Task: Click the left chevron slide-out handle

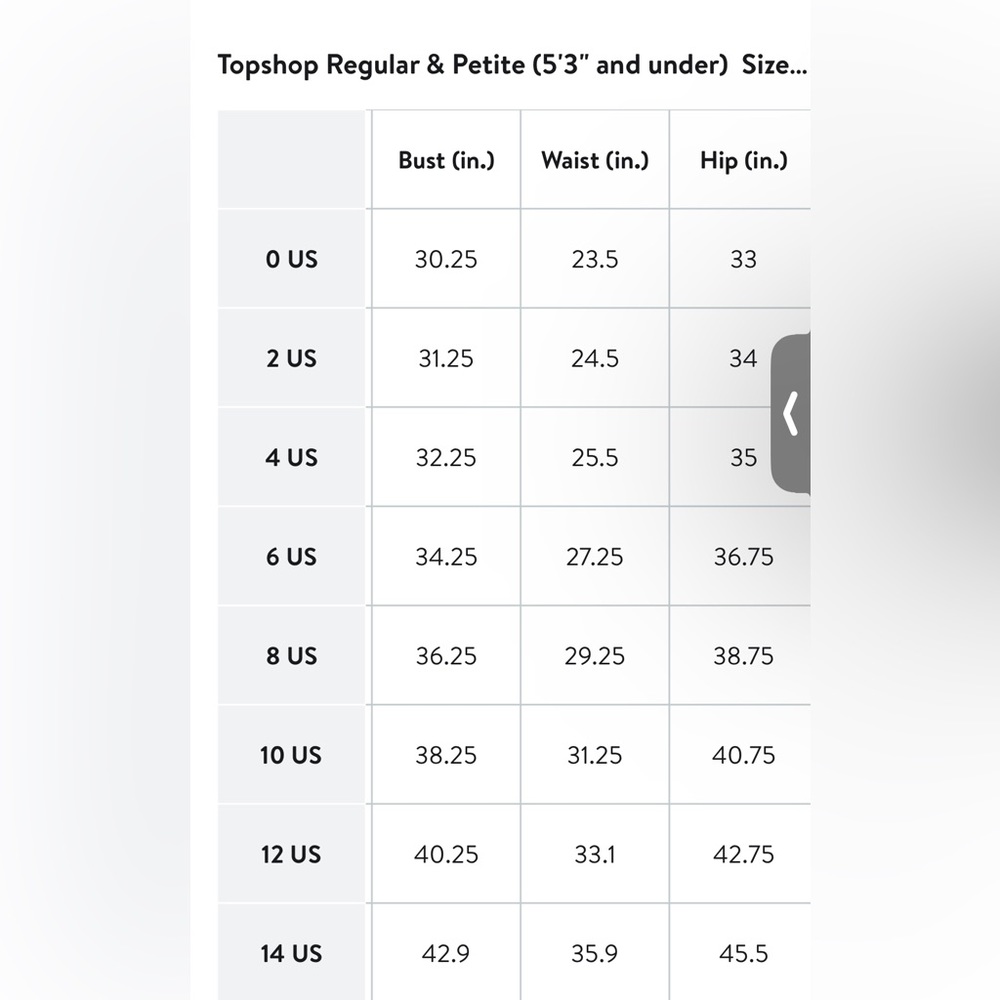Action: point(791,413)
